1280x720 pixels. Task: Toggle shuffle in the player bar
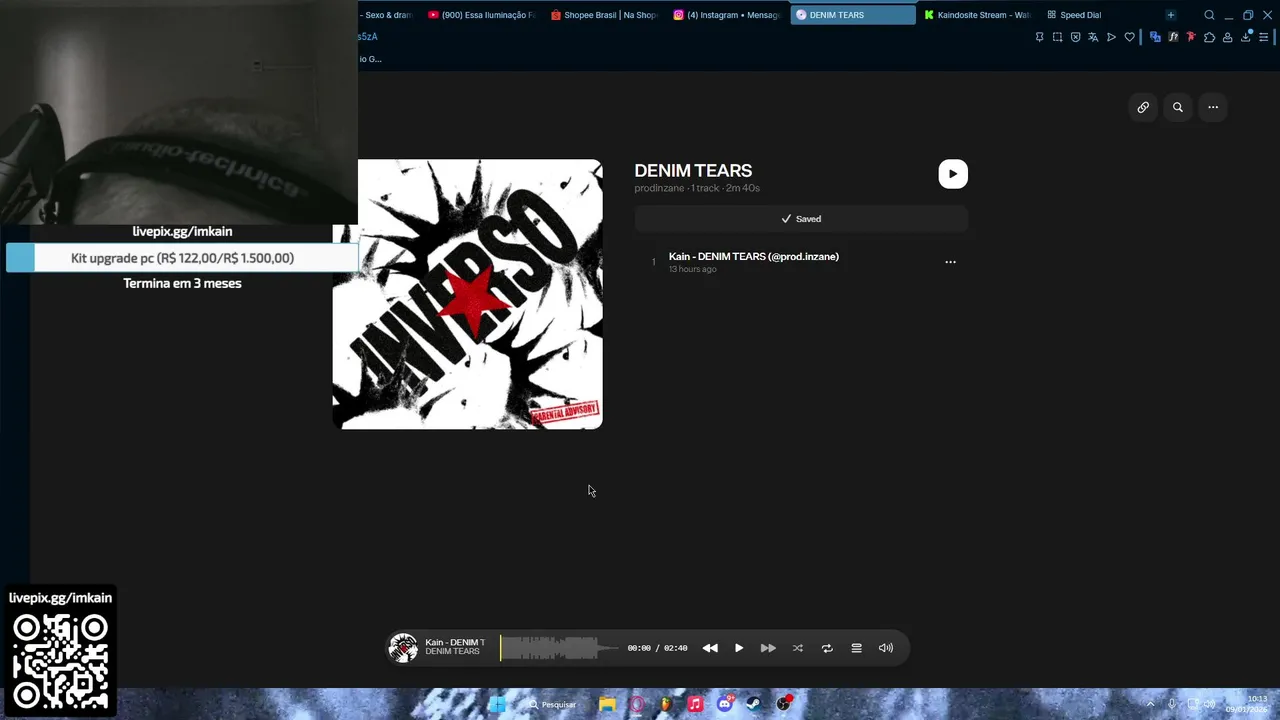click(x=798, y=648)
